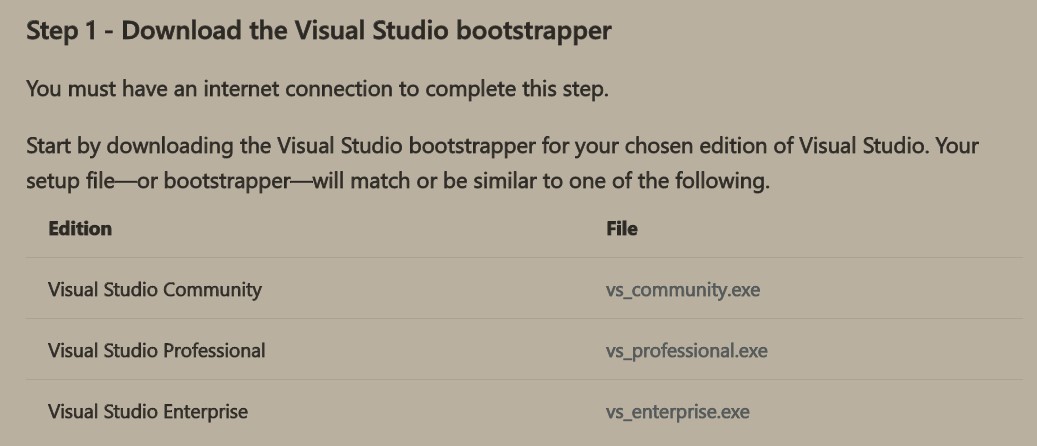
Task: Click the Step 1 bootstrapper heading
Action: coord(319,30)
